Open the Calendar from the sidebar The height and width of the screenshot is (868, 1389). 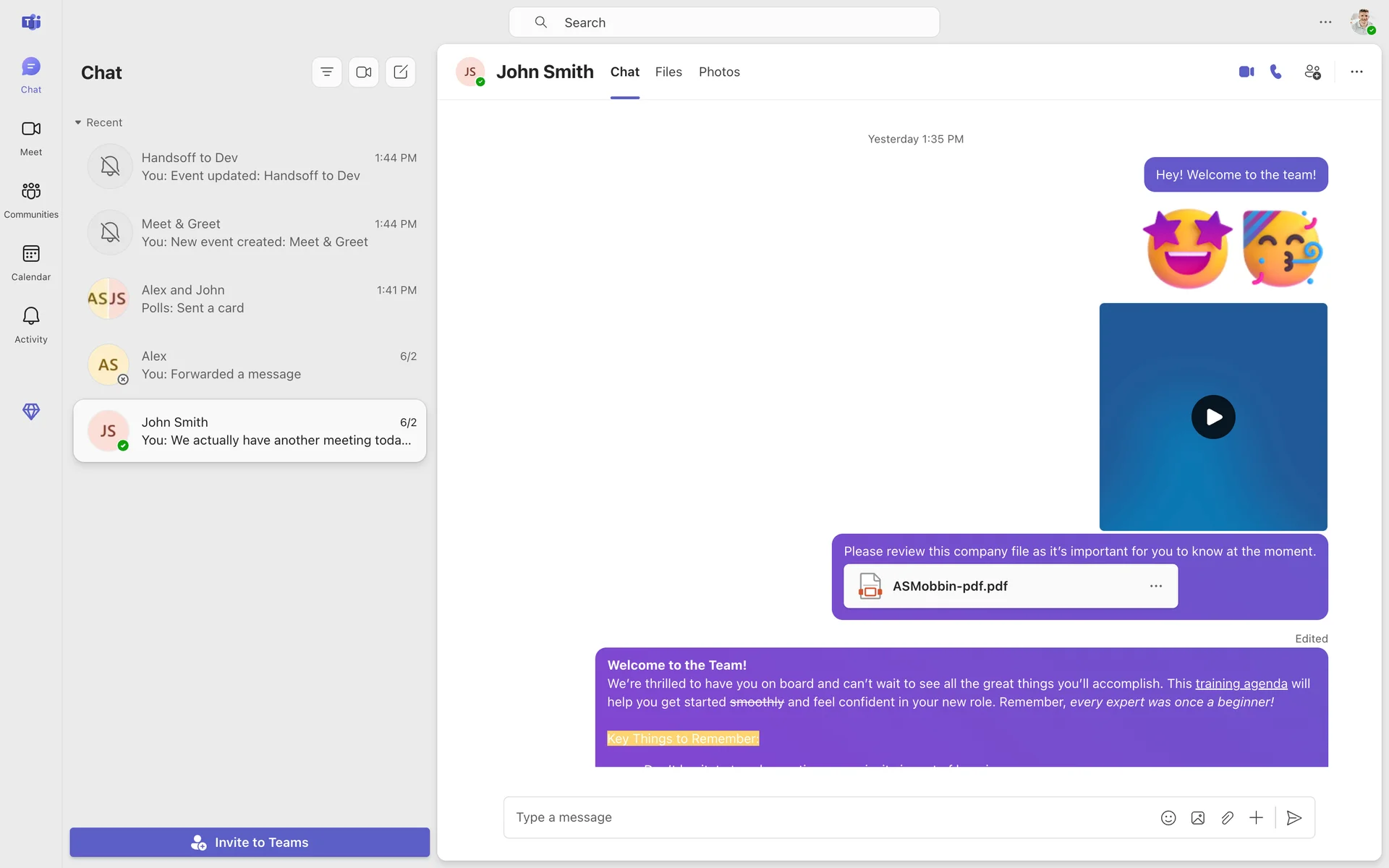coord(30,260)
